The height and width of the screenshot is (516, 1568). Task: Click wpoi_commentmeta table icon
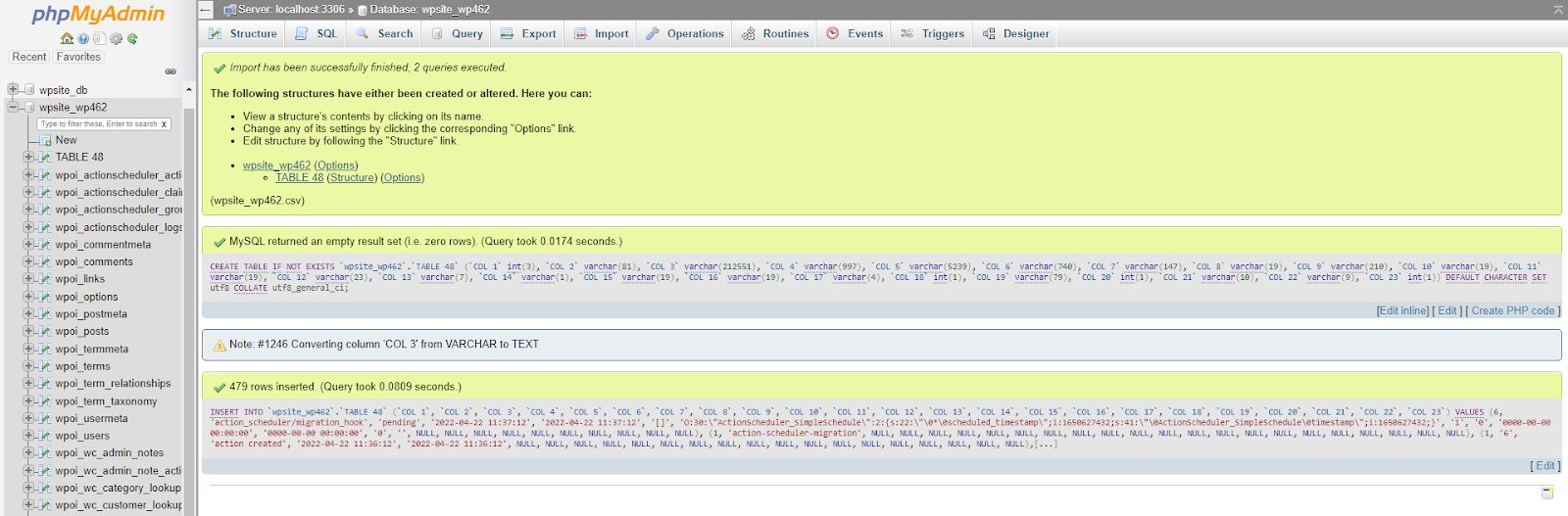[45, 245]
